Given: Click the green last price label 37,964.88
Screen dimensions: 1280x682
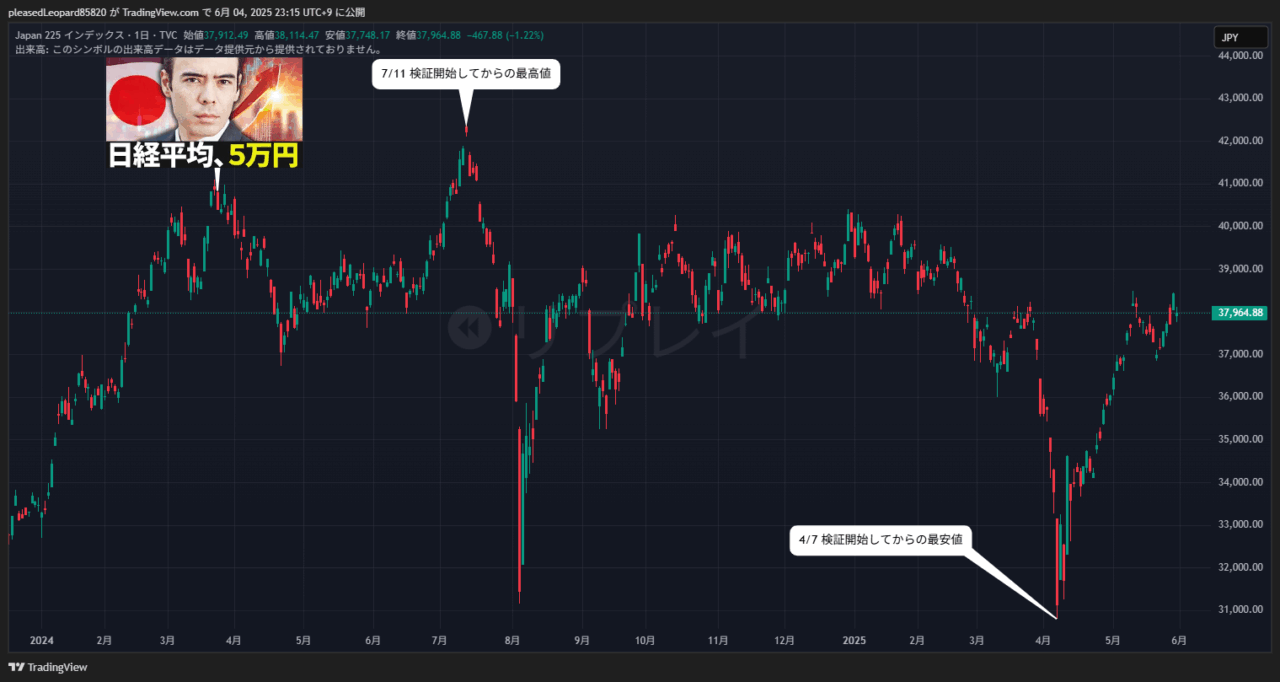Looking at the screenshot, I should 1239,312.
